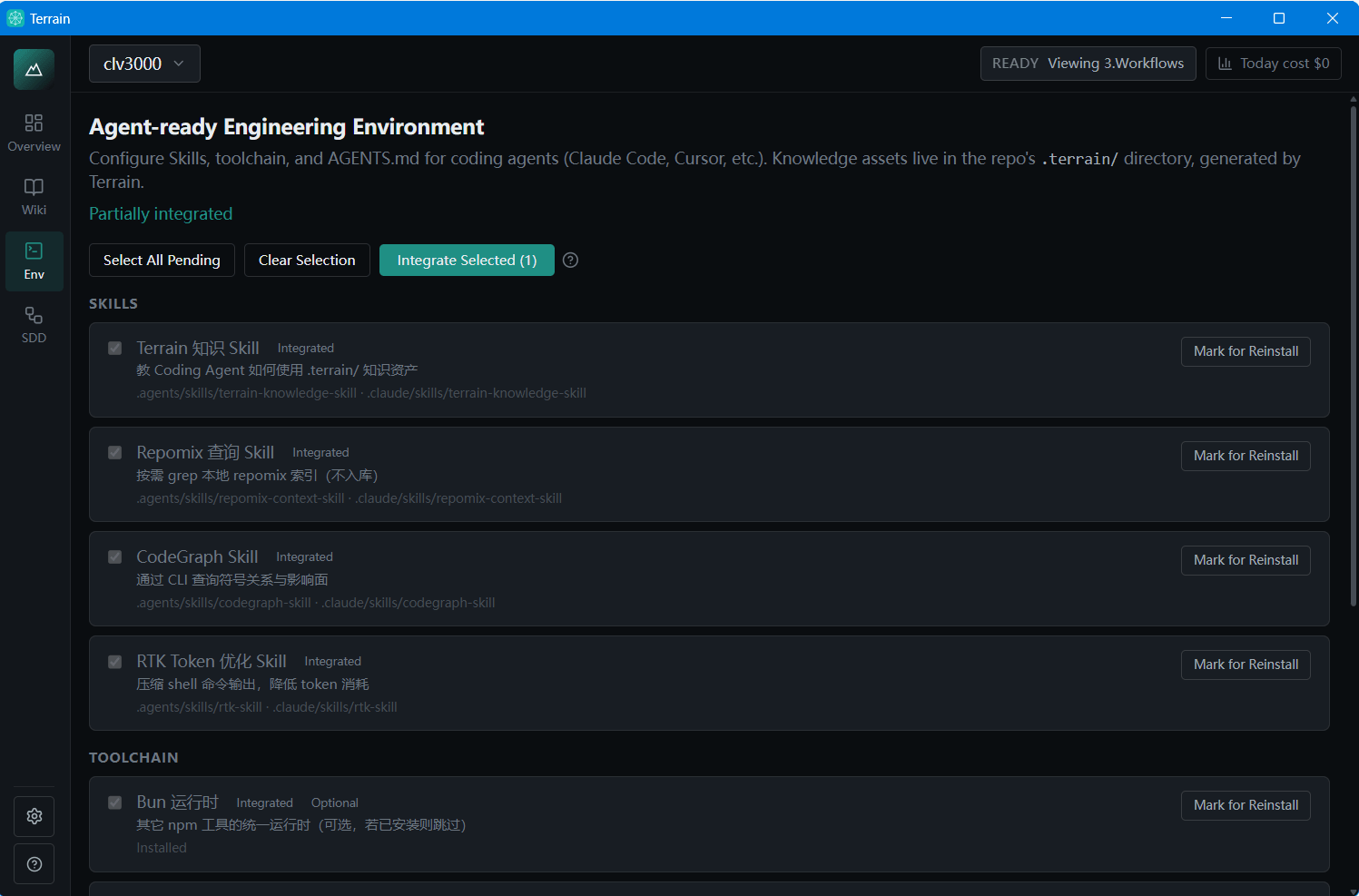
Task: Click the 'Integrated' tag on Repomix 查询 Skill
Action: point(320,453)
